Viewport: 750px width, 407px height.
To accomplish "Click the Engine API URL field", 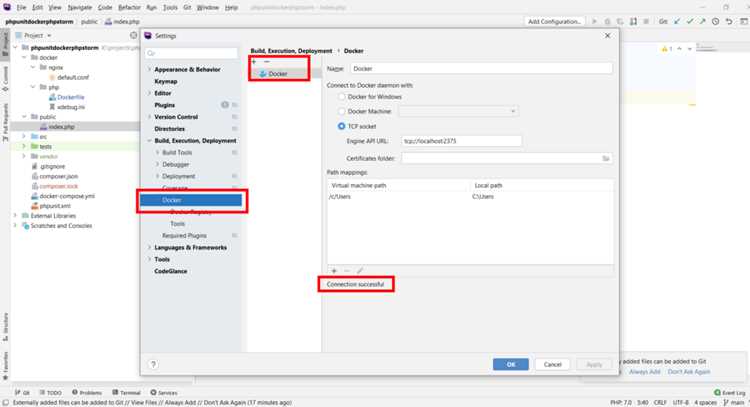I will coord(462,141).
